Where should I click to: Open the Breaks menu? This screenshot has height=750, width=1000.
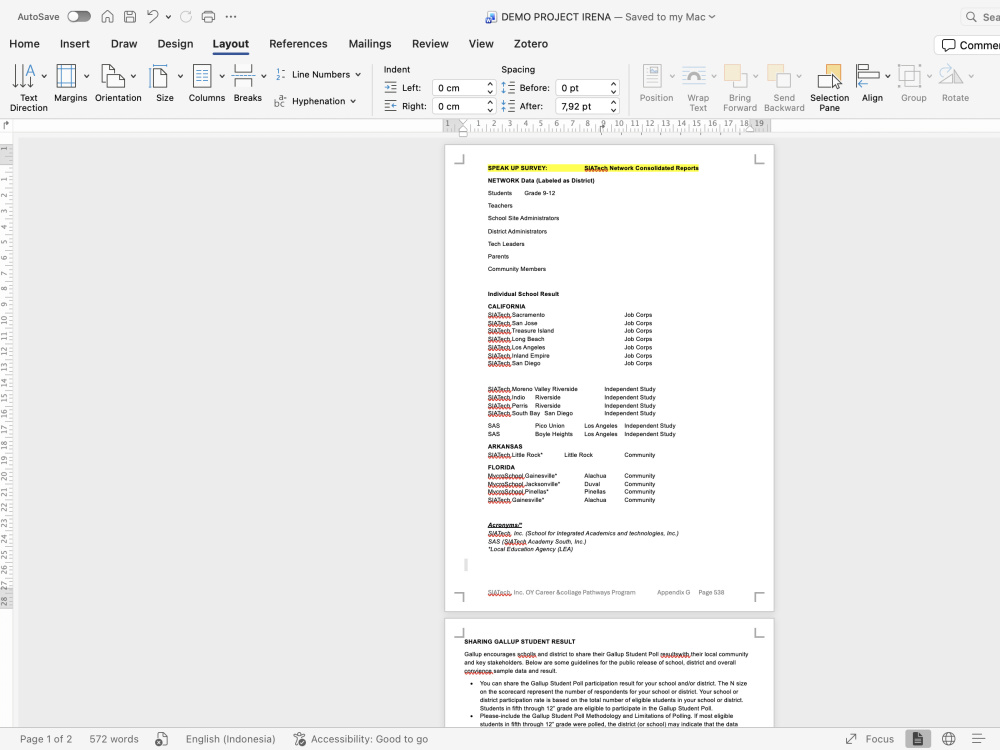coord(247,83)
